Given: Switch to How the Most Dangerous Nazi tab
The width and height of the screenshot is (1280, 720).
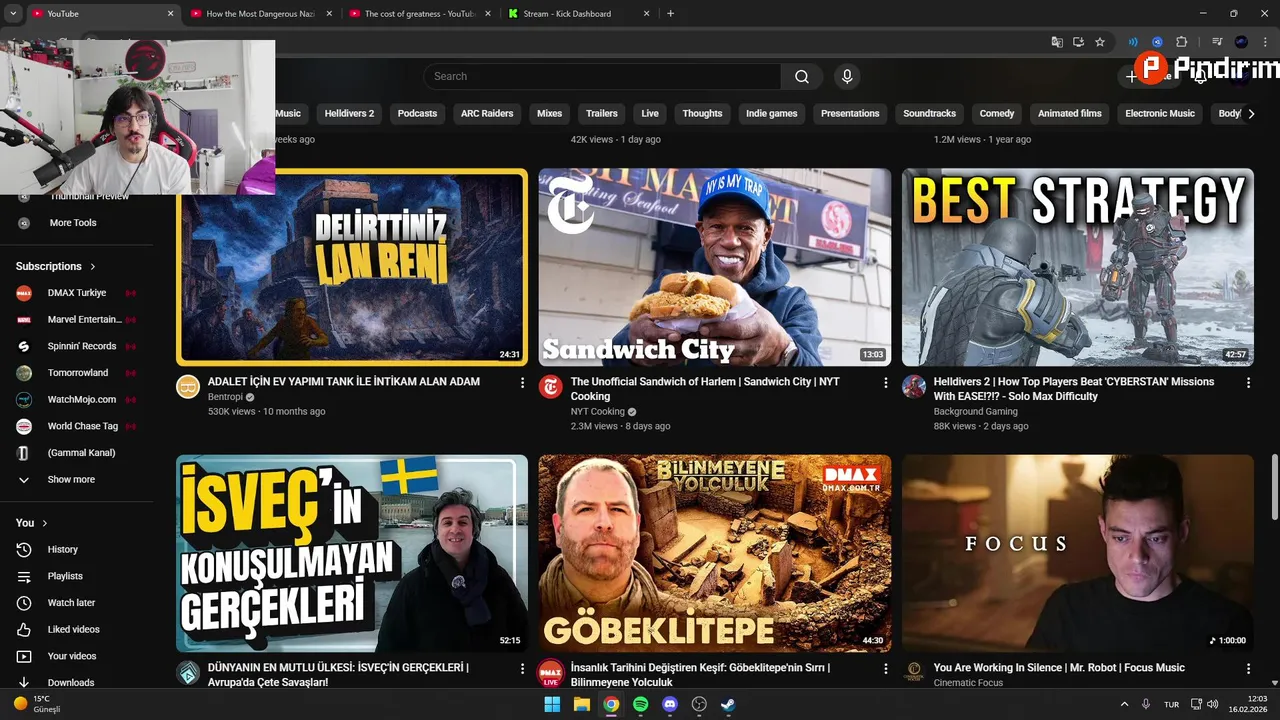Looking at the screenshot, I should pyautogui.click(x=261, y=13).
